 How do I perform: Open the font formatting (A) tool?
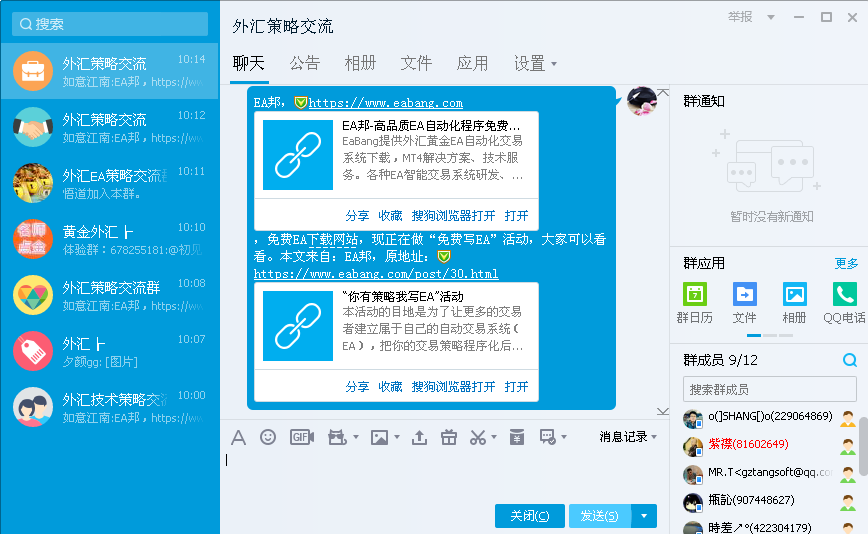tap(239, 438)
